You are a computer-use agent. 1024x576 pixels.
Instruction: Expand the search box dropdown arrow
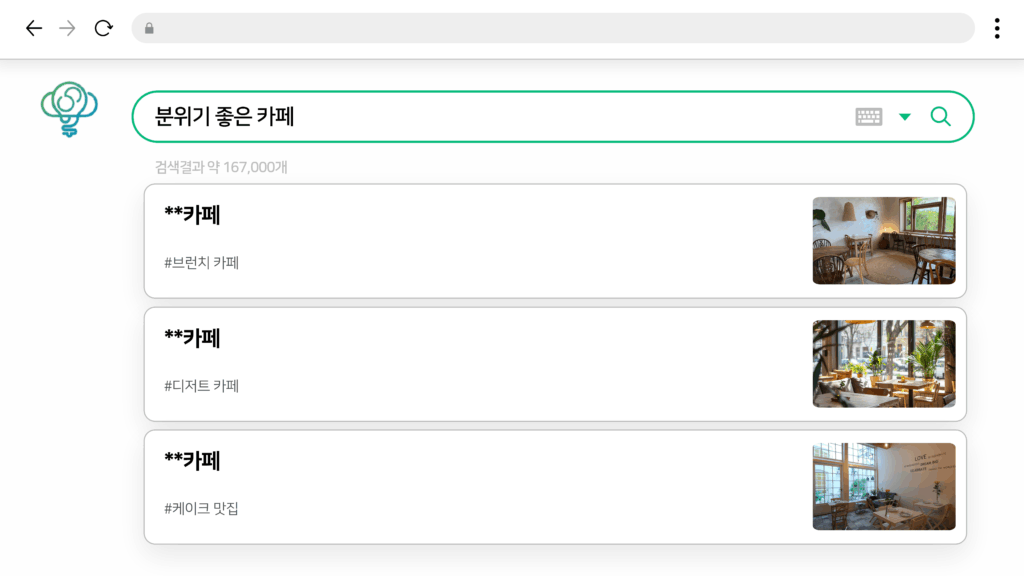[x=904, y=117]
